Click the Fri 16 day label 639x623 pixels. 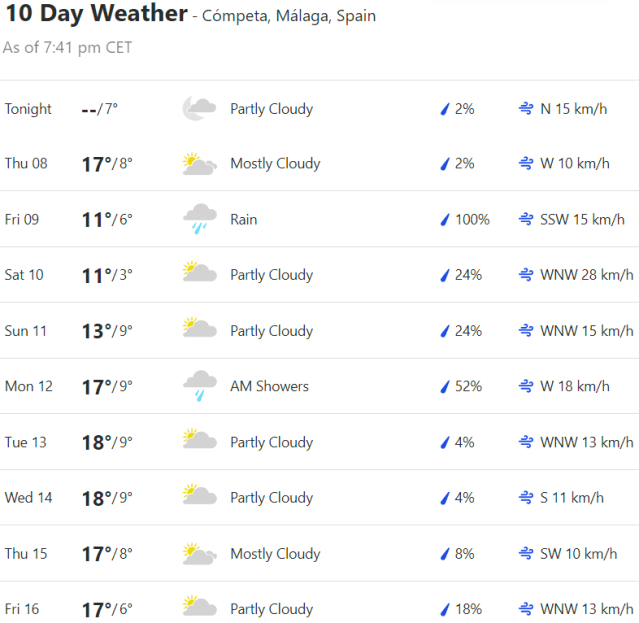coord(23,609)
